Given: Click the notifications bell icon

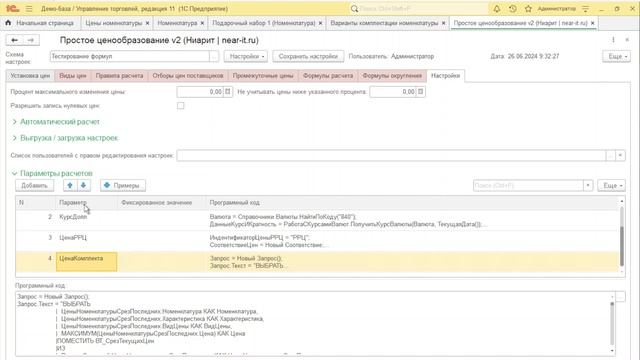Looking at the screenshot, I should click(497, 9).
